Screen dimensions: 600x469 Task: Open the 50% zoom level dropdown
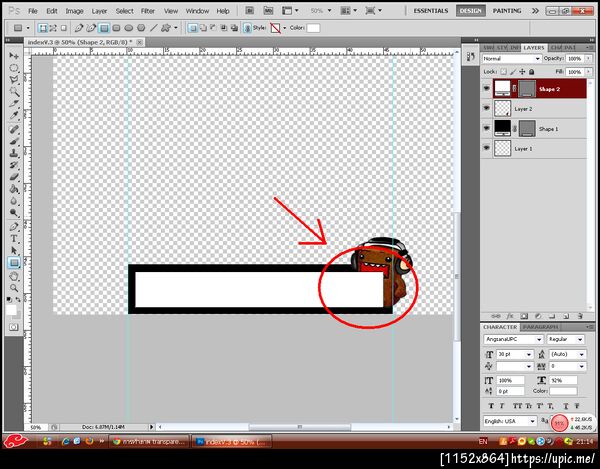329,11
